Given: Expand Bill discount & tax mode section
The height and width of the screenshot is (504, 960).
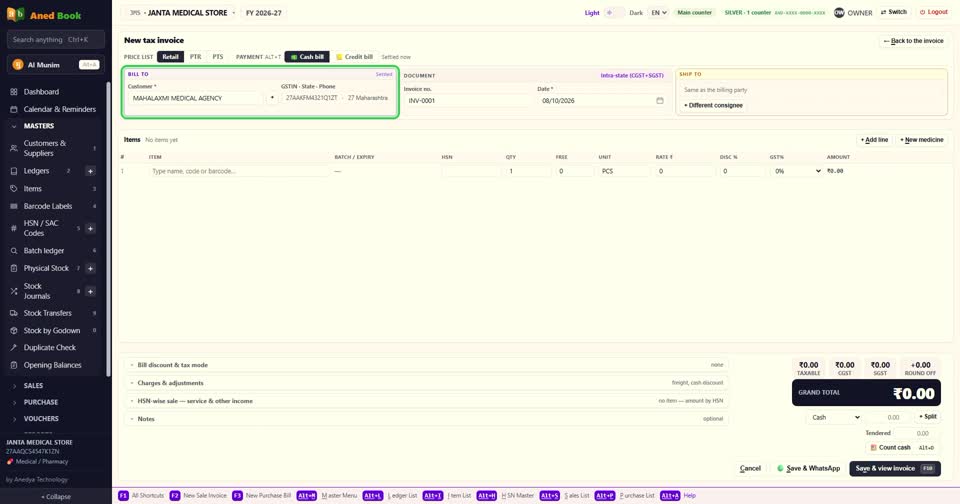Looking at the screenshot, I should (426, 365).
